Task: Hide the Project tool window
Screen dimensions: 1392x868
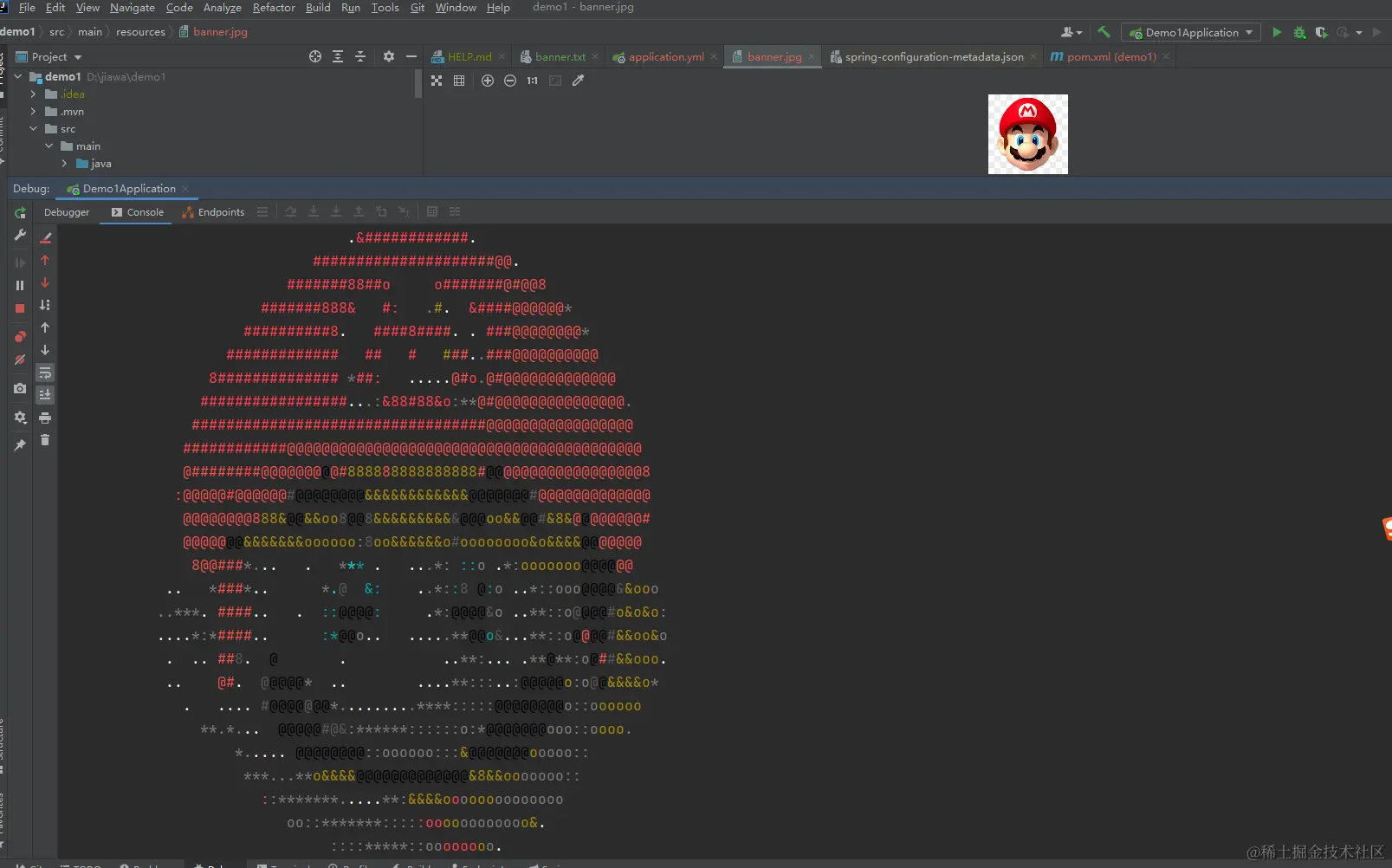Action: (411, 56)
